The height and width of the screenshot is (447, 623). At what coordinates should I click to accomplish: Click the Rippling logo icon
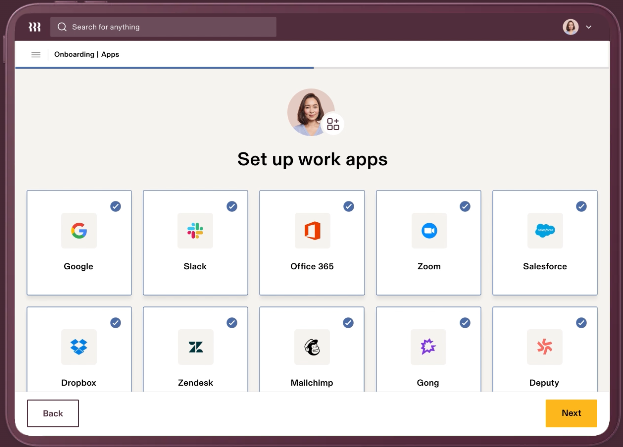35,27
